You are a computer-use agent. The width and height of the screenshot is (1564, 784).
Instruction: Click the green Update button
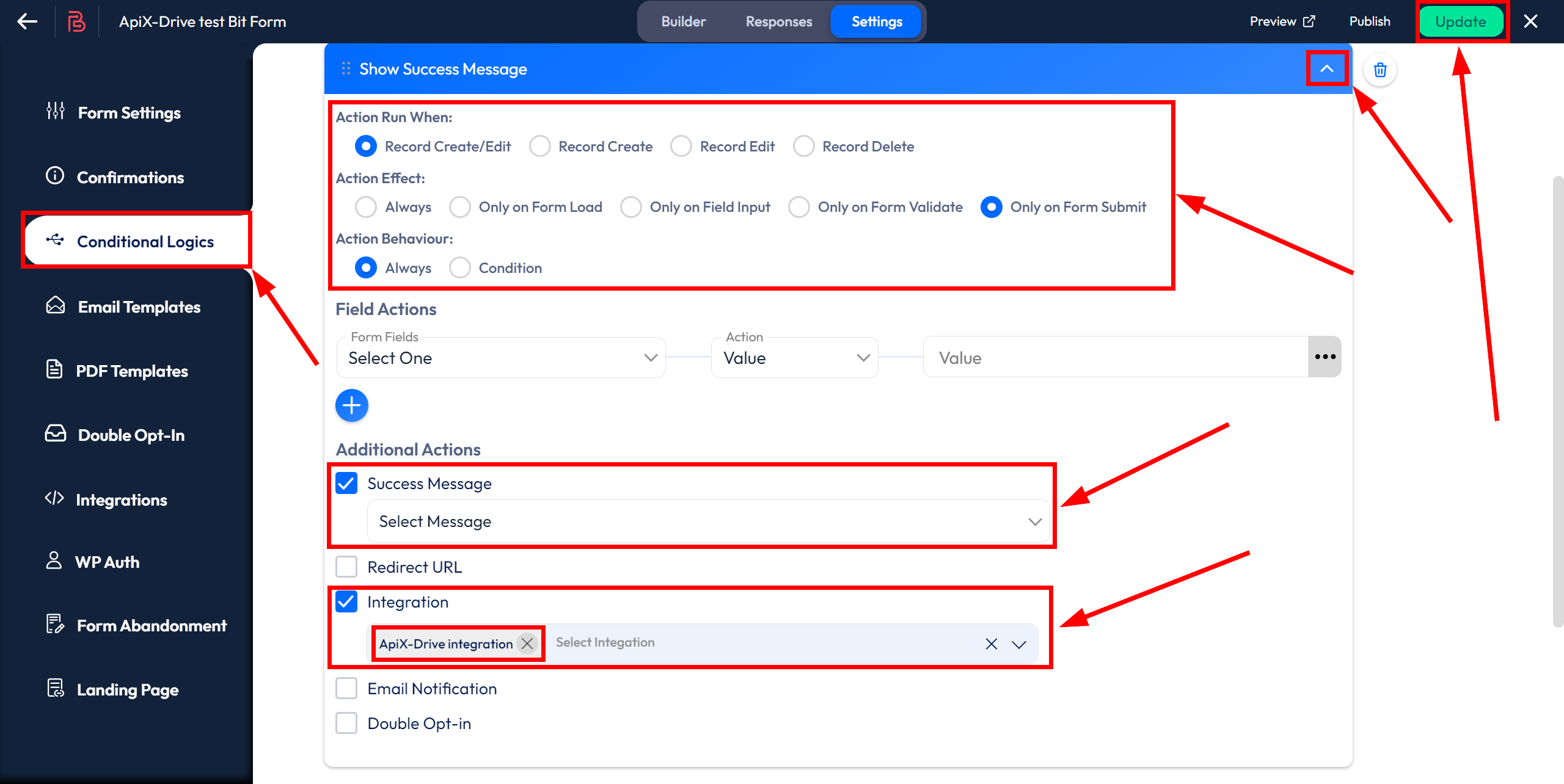pyautogui.click(x=1461, y=21)
